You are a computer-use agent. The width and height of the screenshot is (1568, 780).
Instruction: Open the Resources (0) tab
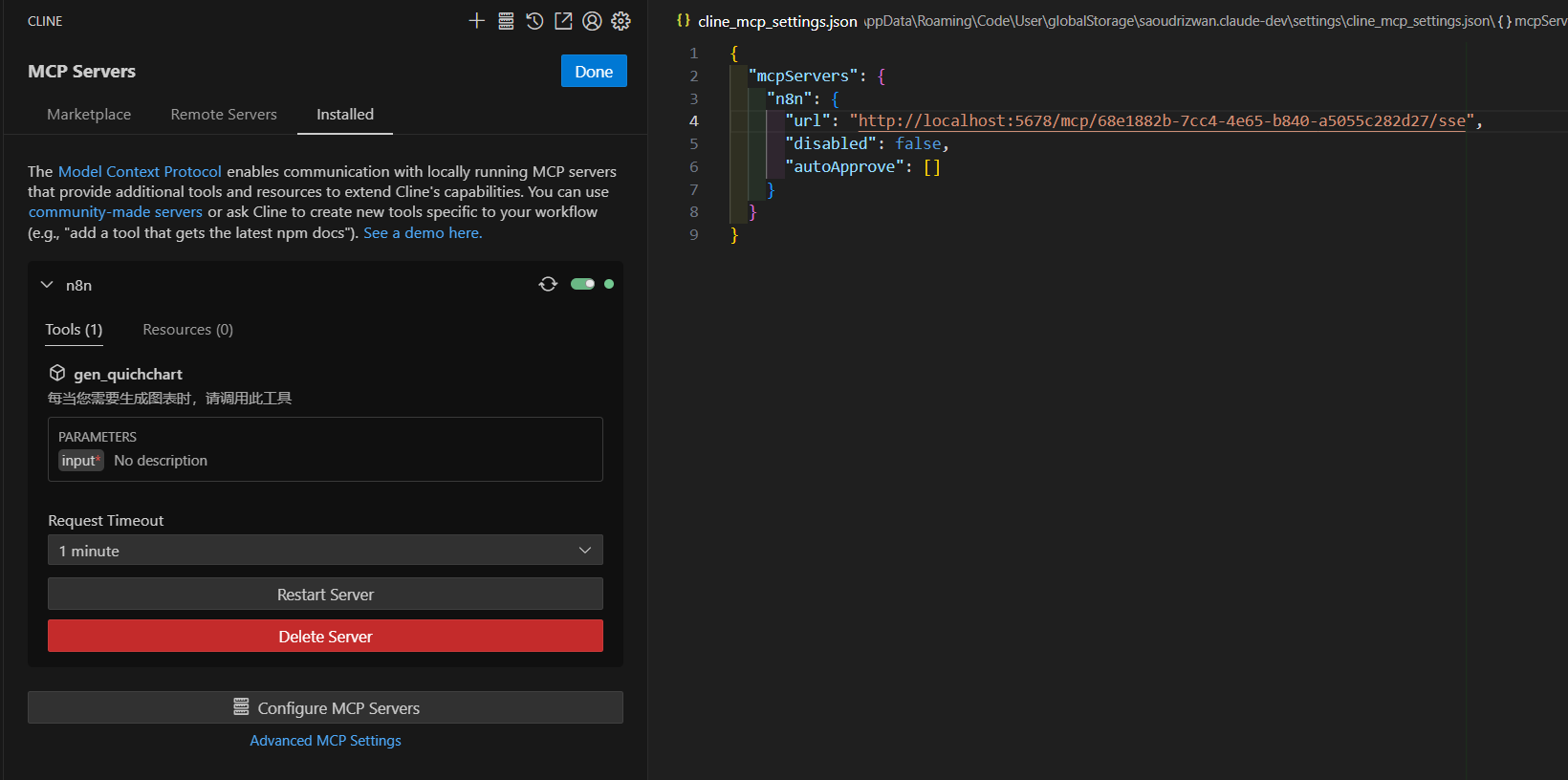[188, 329]
